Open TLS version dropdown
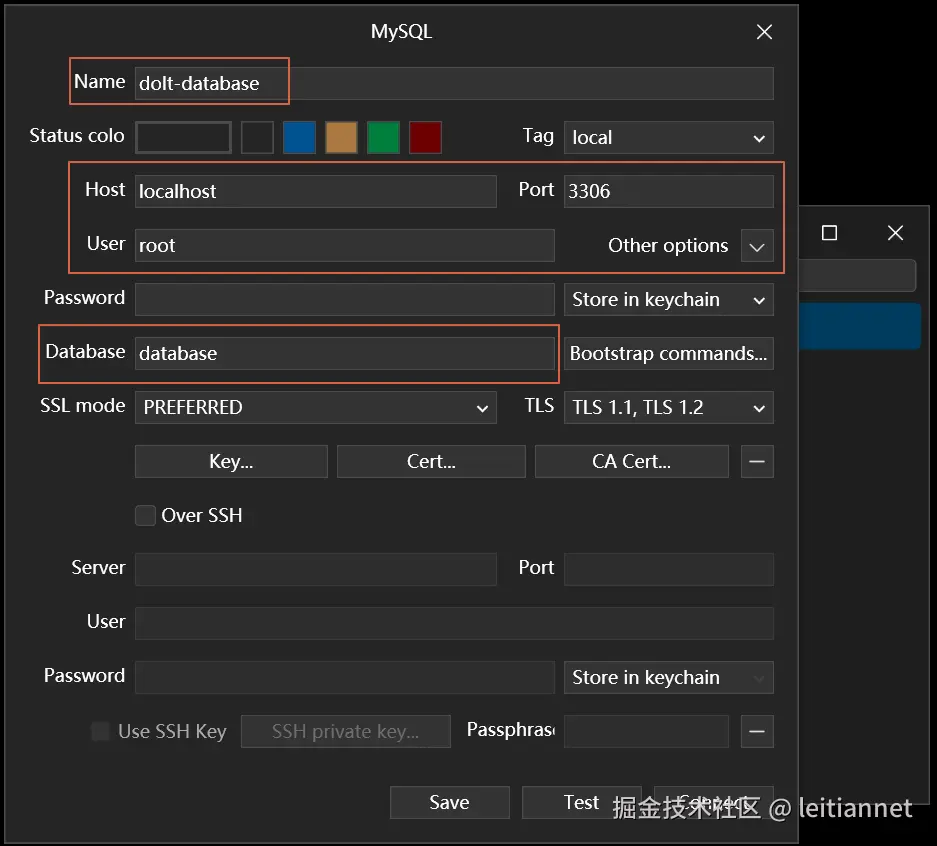The height and width of the screenshot is (846, 937). pos(669,407)
